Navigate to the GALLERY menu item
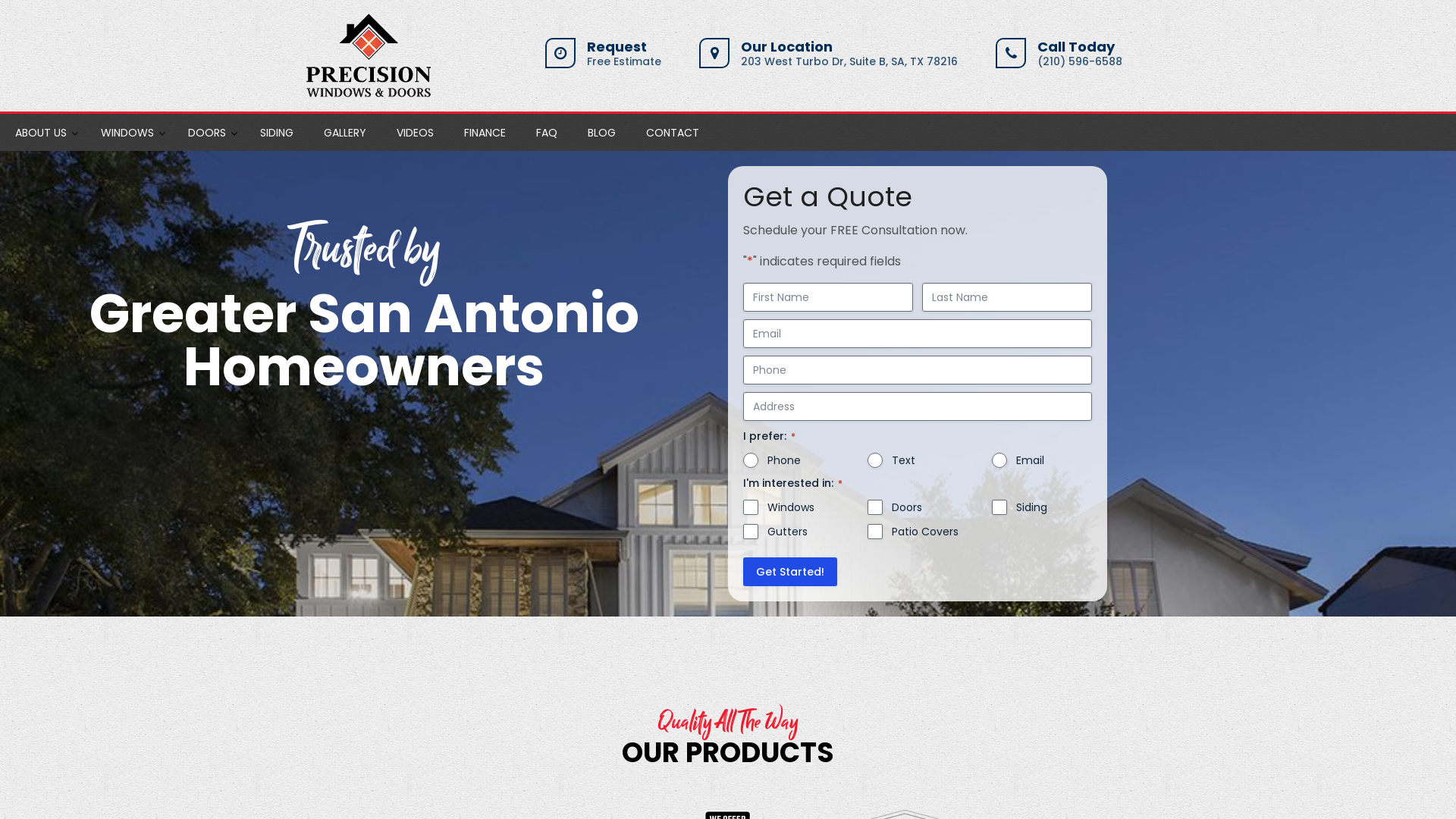1456x819 pixels. tap(344, 131)
